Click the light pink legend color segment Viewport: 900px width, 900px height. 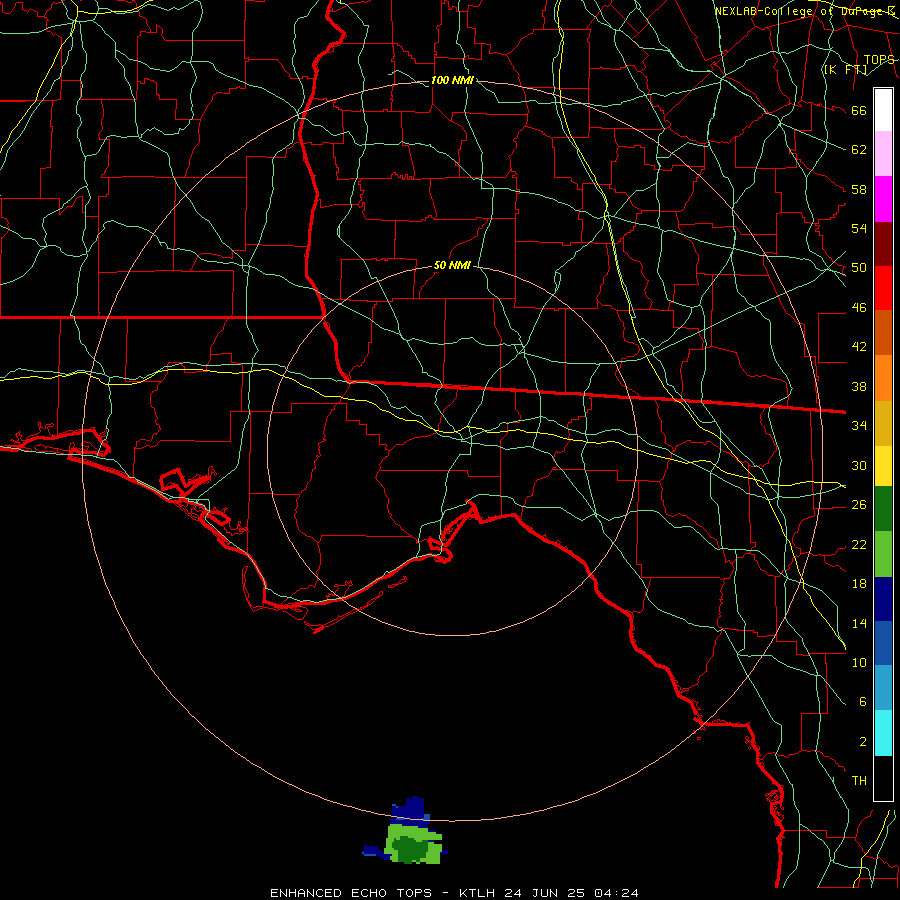pyautogui.click(x=883, y=154)
